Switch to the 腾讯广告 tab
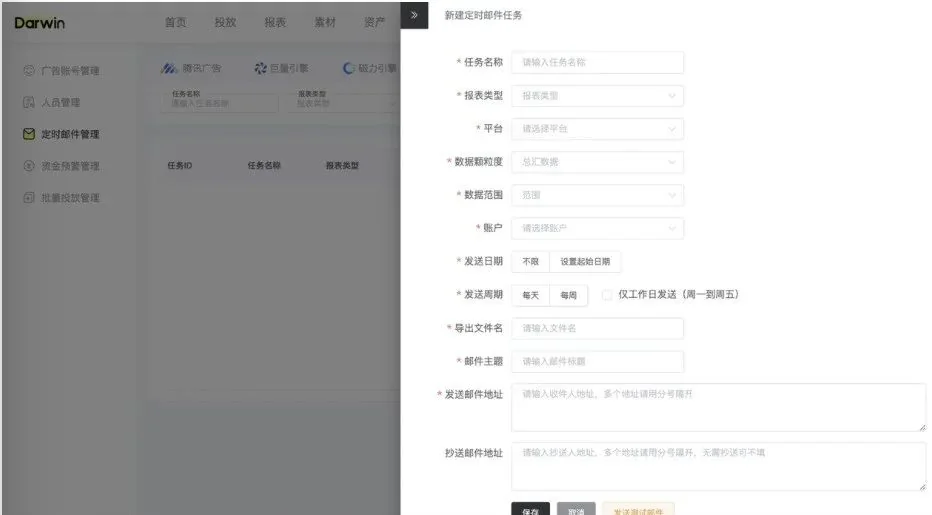 pos(191,68)
